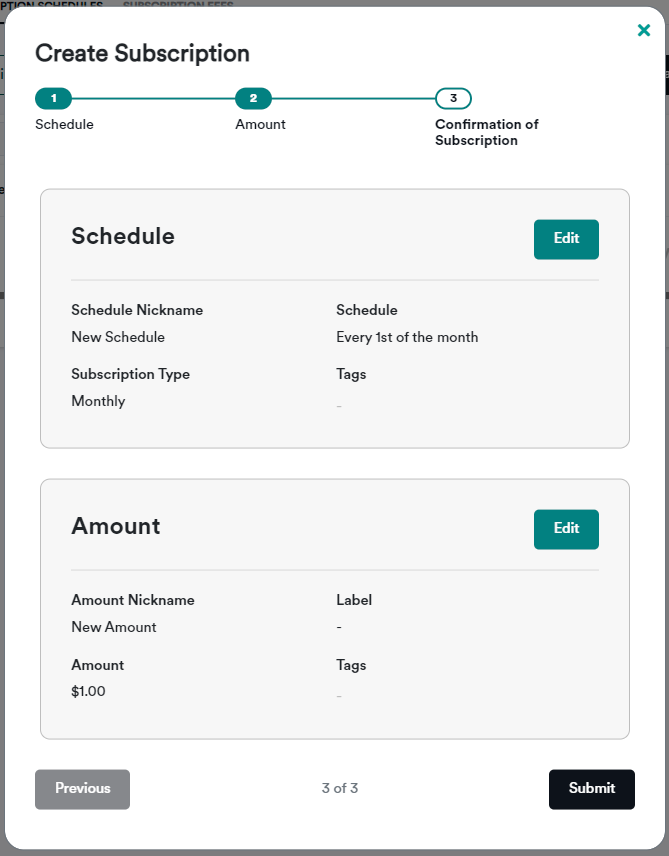Click the Every 1st of the month text
Viewport: 669px width, 856px height.
click(x=407, y=337)
